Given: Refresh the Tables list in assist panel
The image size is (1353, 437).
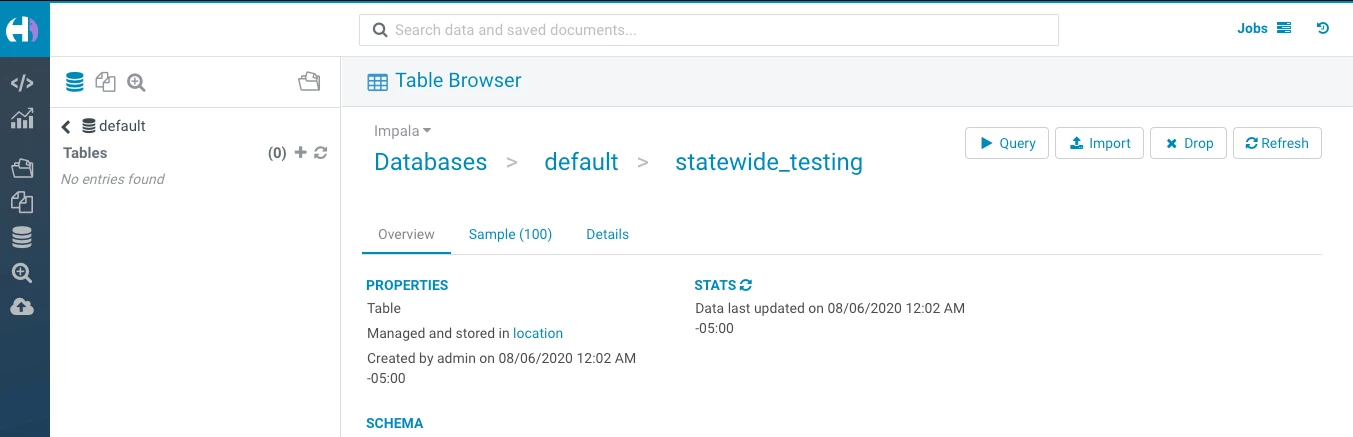Looking at the screenshot, I should point(320,153).
